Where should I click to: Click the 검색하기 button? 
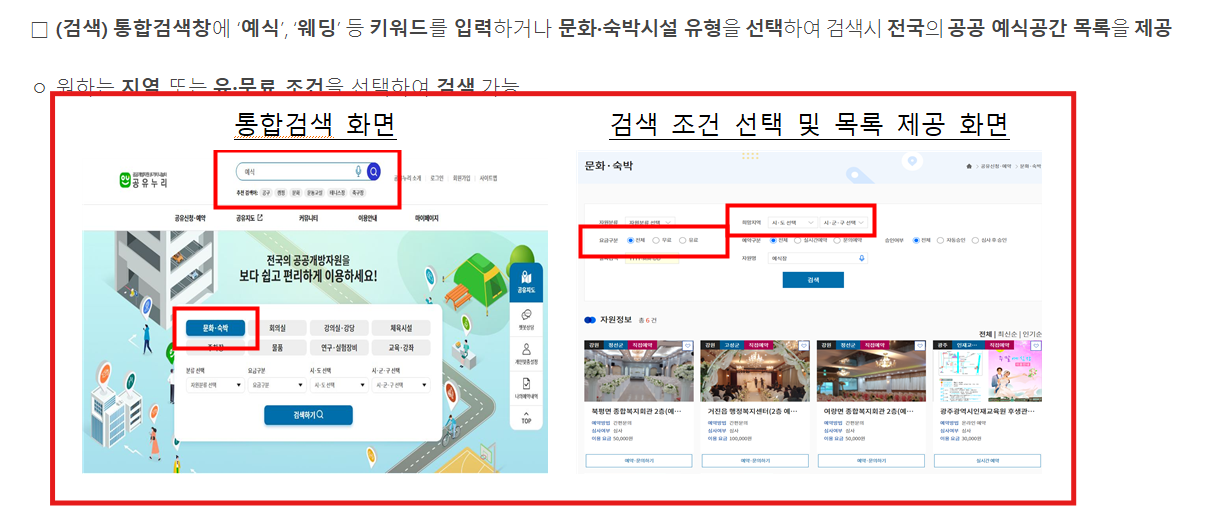pyautogui.click(x=308, y=415)
